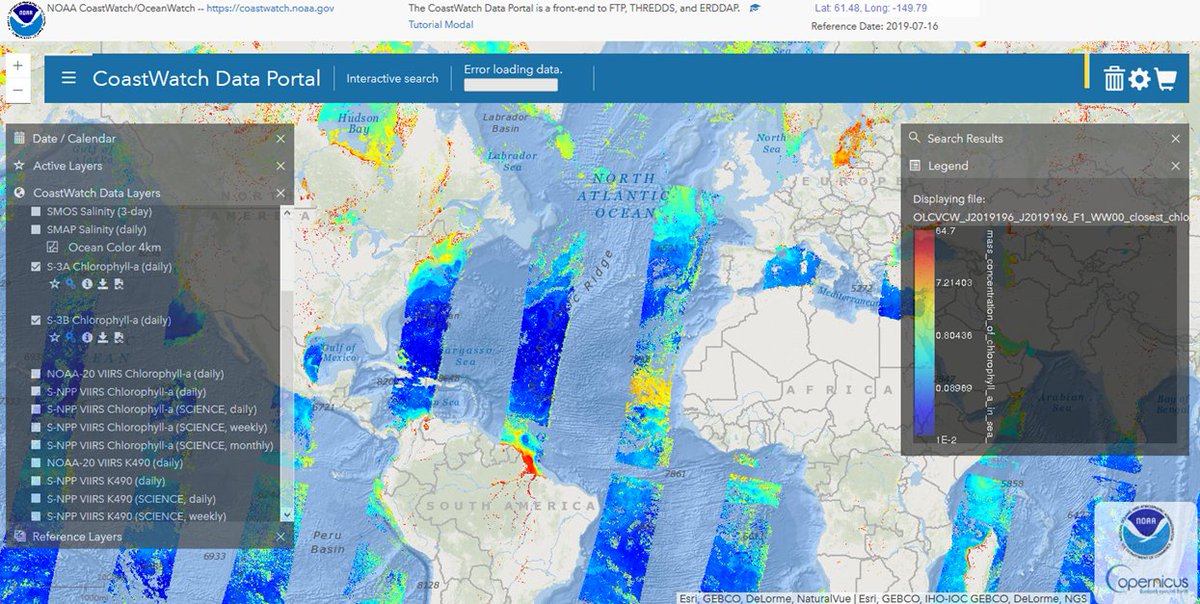This screenshot has width=1200, height=604.
Task: Click the Date / Calendar icon
Action: [19, 138]
